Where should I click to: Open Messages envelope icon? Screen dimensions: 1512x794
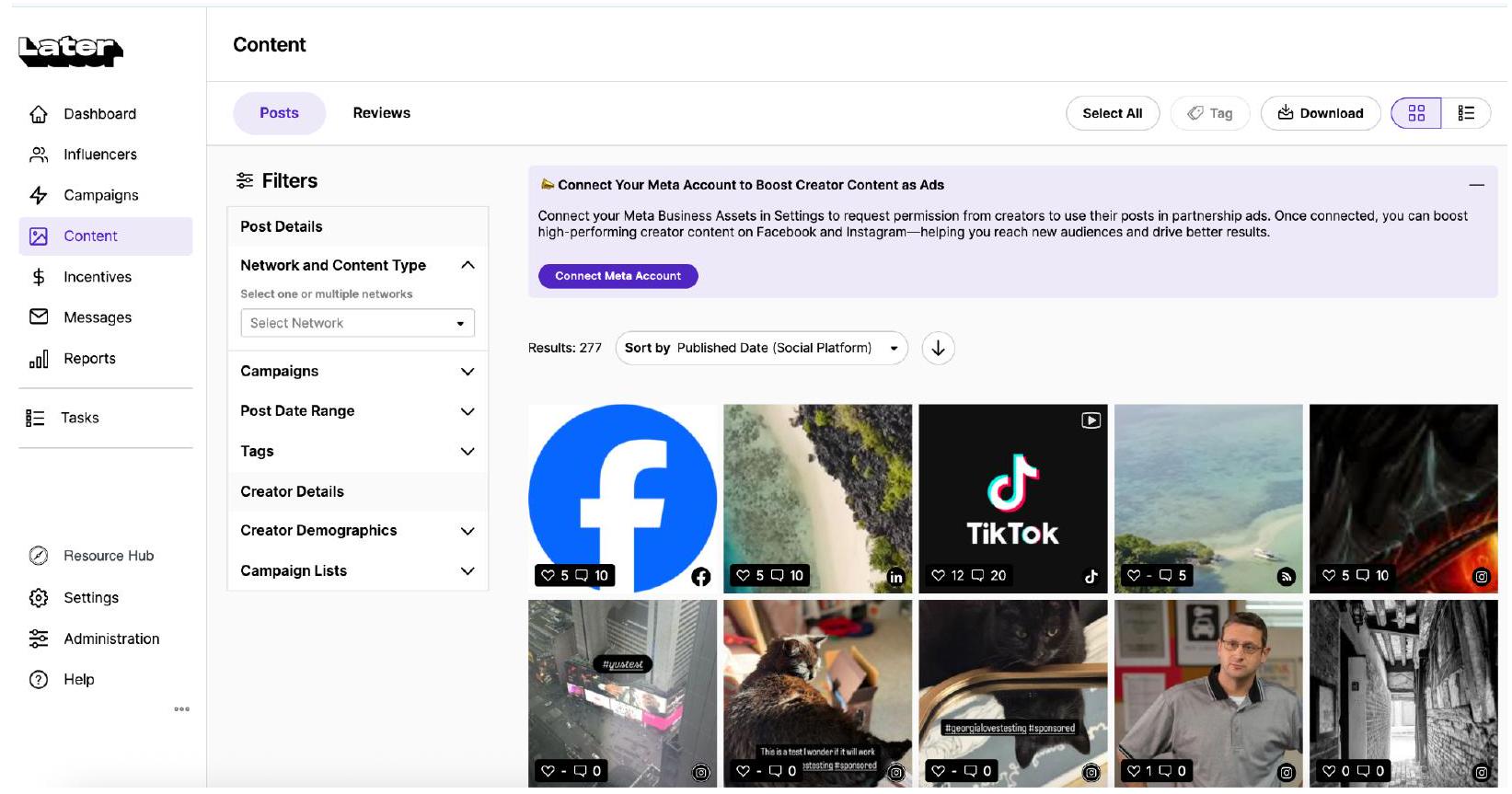point(39,317)
